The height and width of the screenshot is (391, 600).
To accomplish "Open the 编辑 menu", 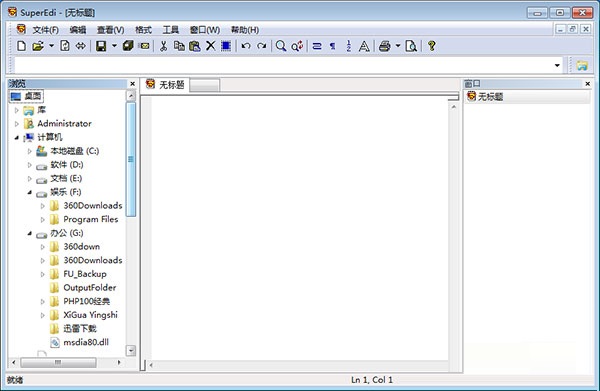I will pyautogui.click(x=78, y=30).
